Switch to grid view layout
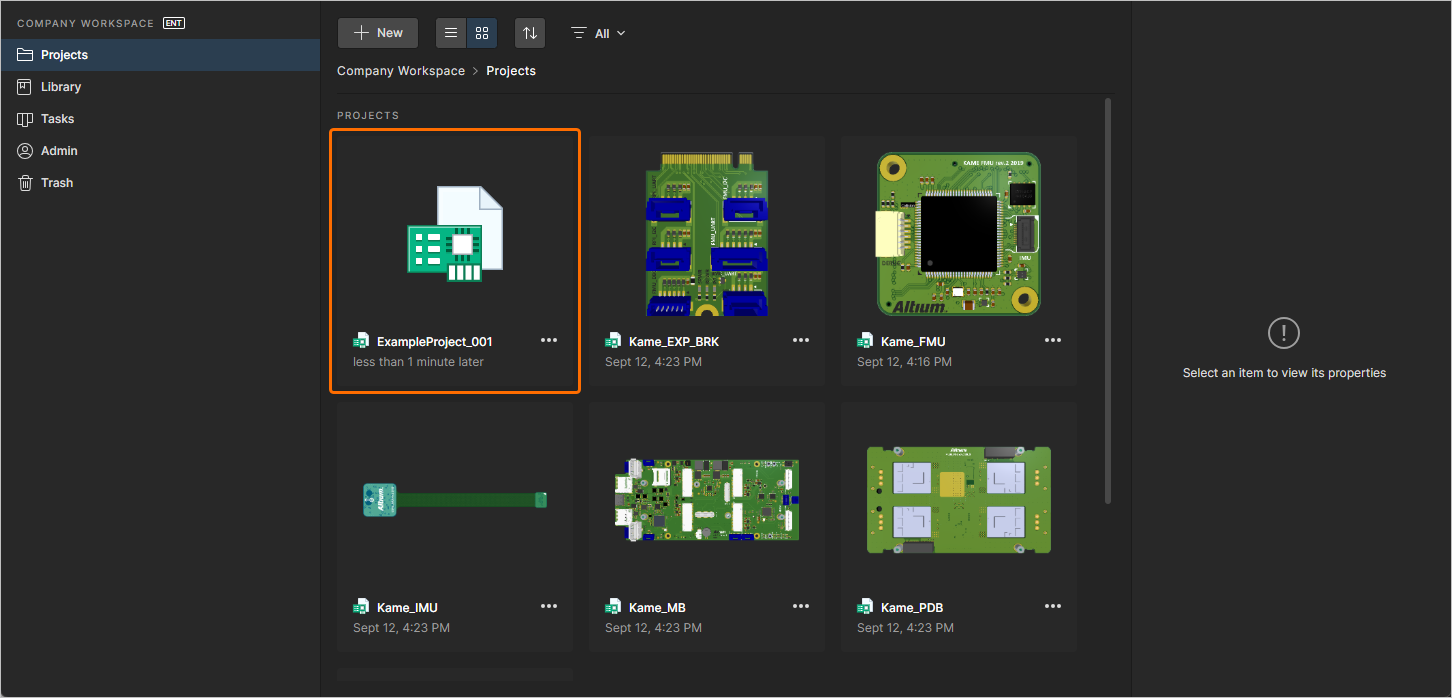Viewport: 1452px width, 698px height. 481,32
